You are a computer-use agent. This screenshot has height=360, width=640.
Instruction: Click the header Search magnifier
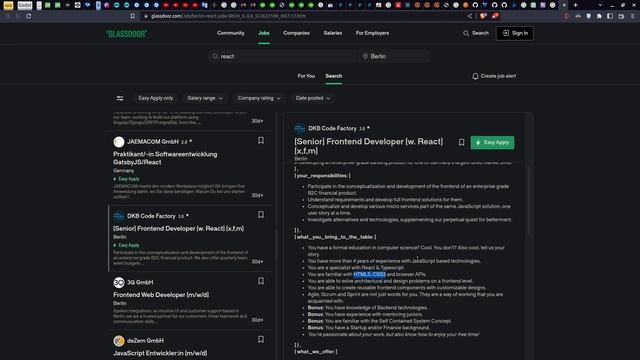coord(466,33)
